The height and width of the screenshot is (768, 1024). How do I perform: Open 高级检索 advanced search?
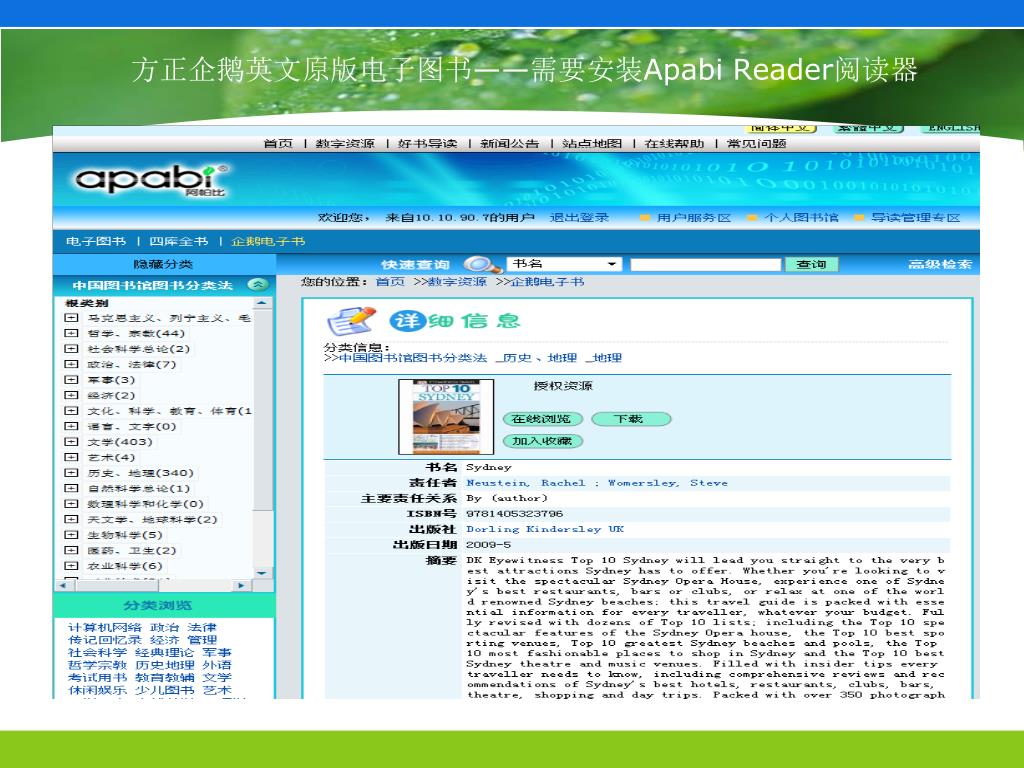(x=940, y=264)
